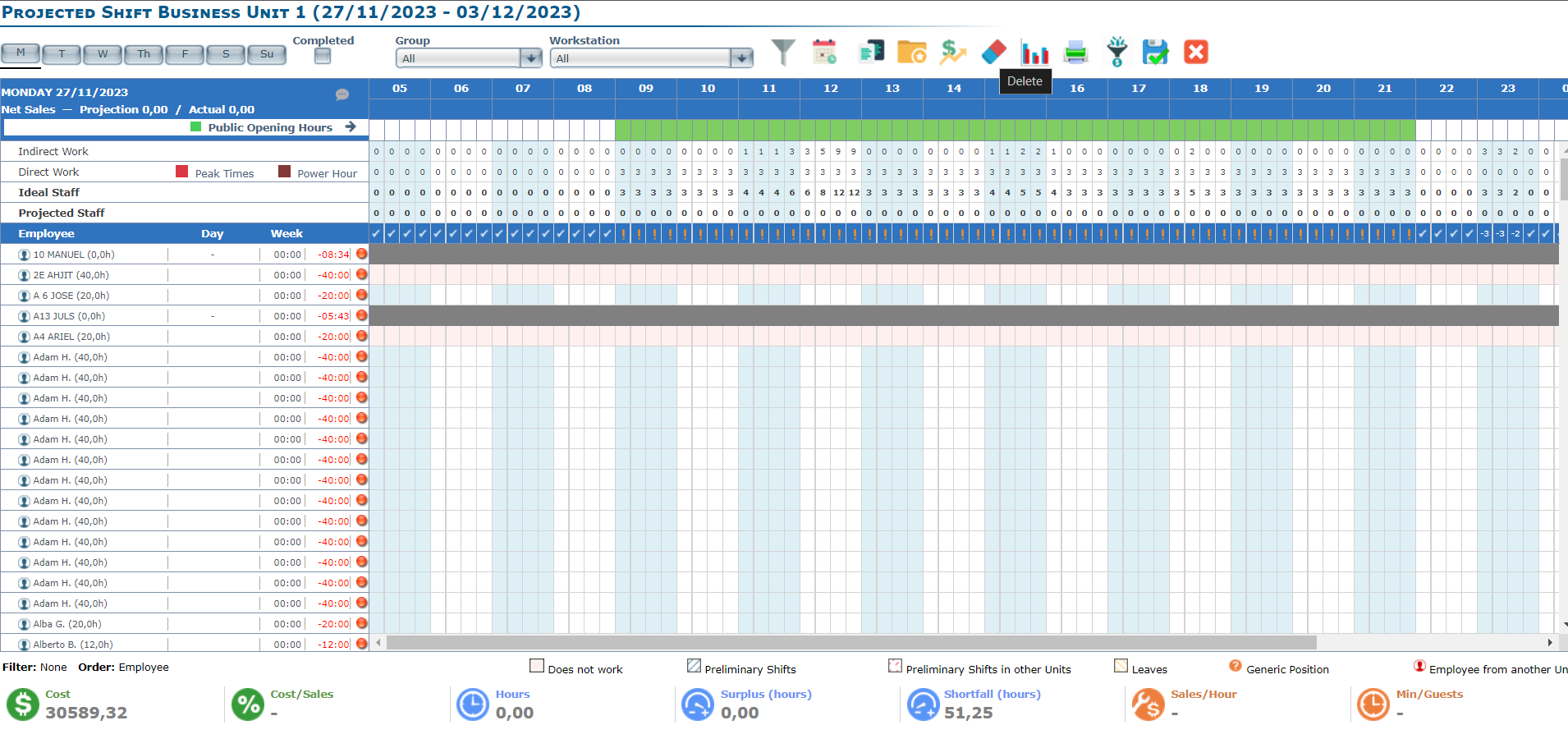
Task: Switch to Sunday tab Su
Action: point(267,54)
